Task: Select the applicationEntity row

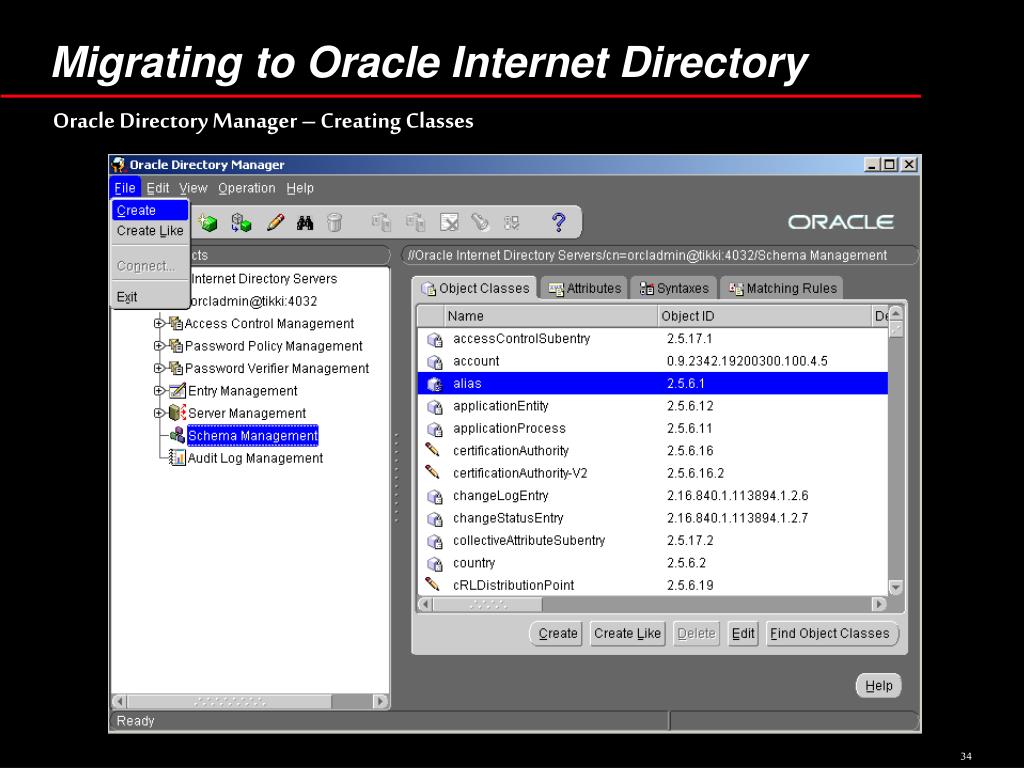Action: (653, 406)
